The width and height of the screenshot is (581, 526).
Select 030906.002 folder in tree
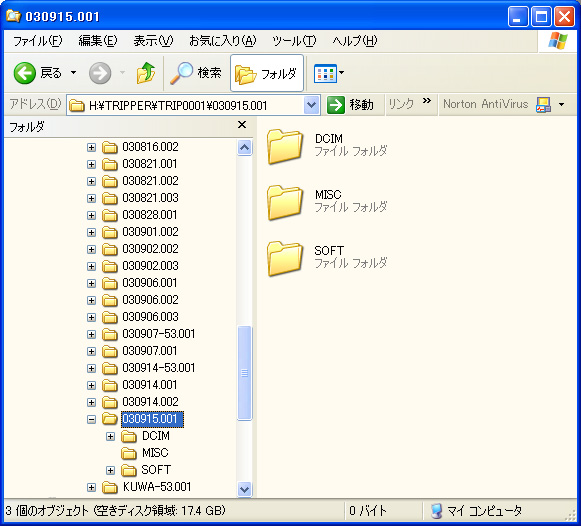click(x=150, y=300)
